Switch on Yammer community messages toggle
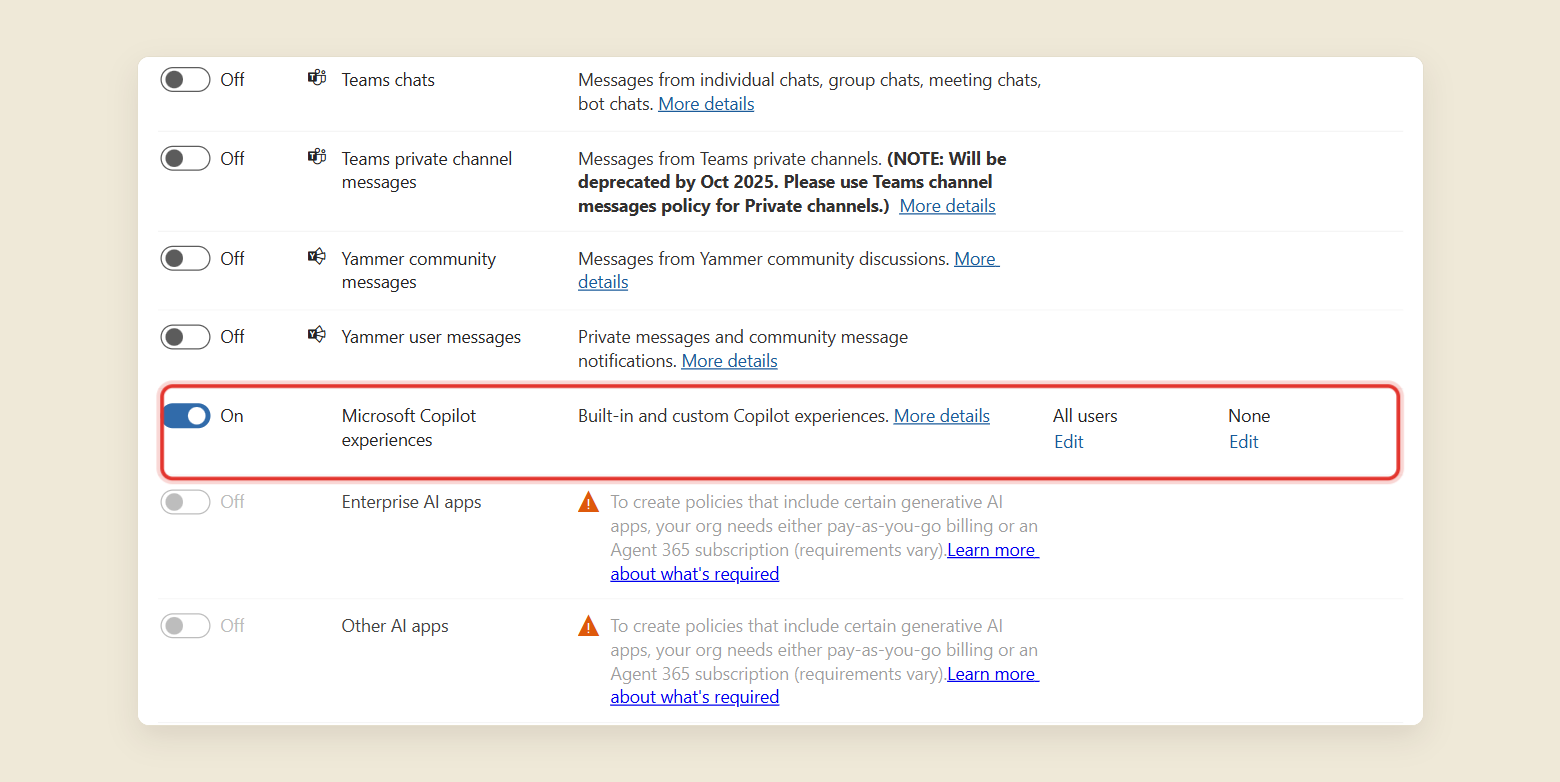The width and height of the screenshot is (1560, 782). click(x=186, y=258)
